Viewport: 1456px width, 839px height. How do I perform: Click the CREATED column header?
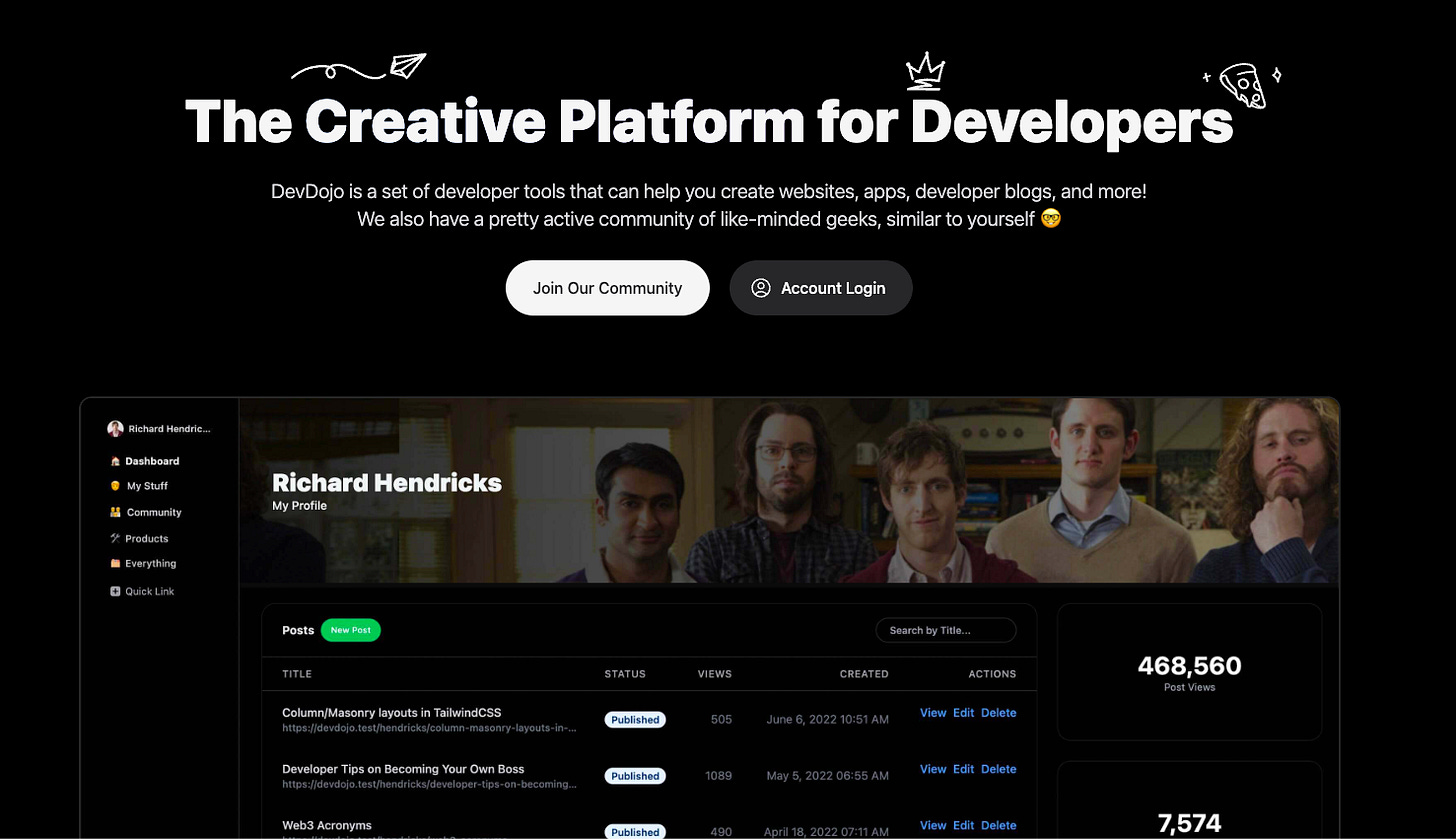click(x=864, y=674)
